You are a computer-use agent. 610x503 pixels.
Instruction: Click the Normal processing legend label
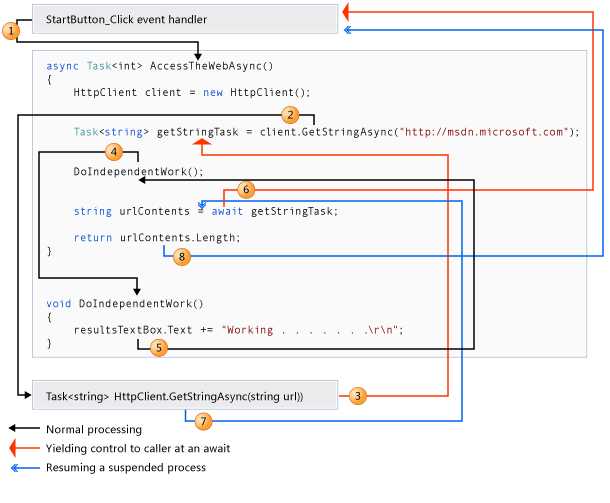94,429
